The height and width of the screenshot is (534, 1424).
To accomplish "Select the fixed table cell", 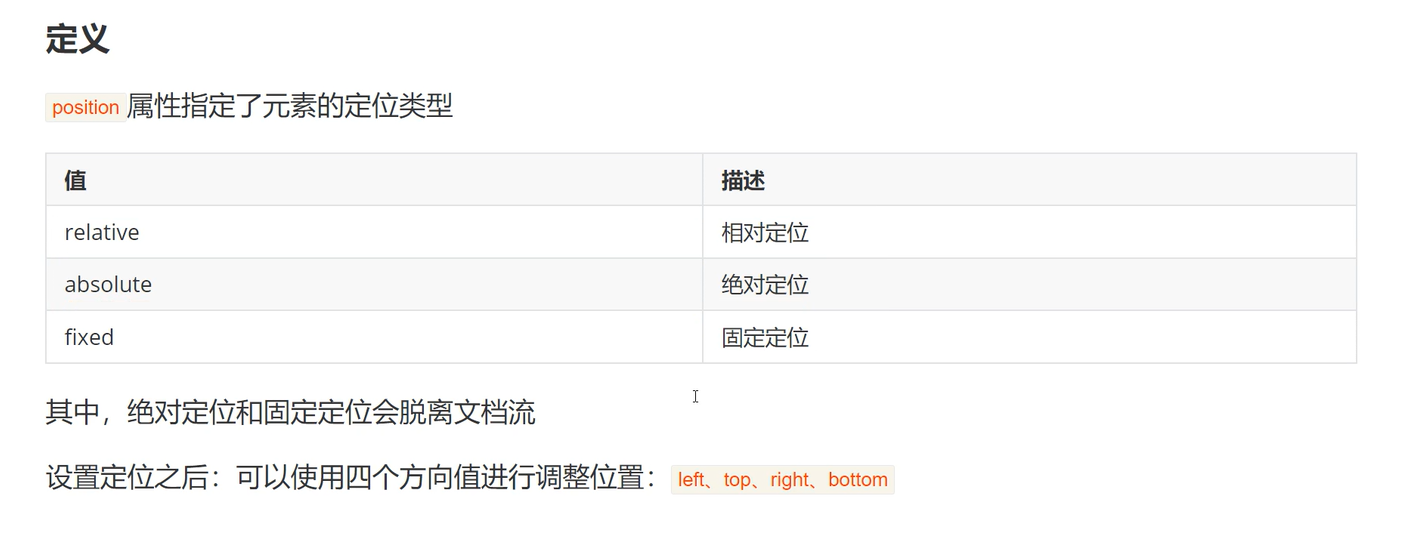I will (x=89, y=337).
